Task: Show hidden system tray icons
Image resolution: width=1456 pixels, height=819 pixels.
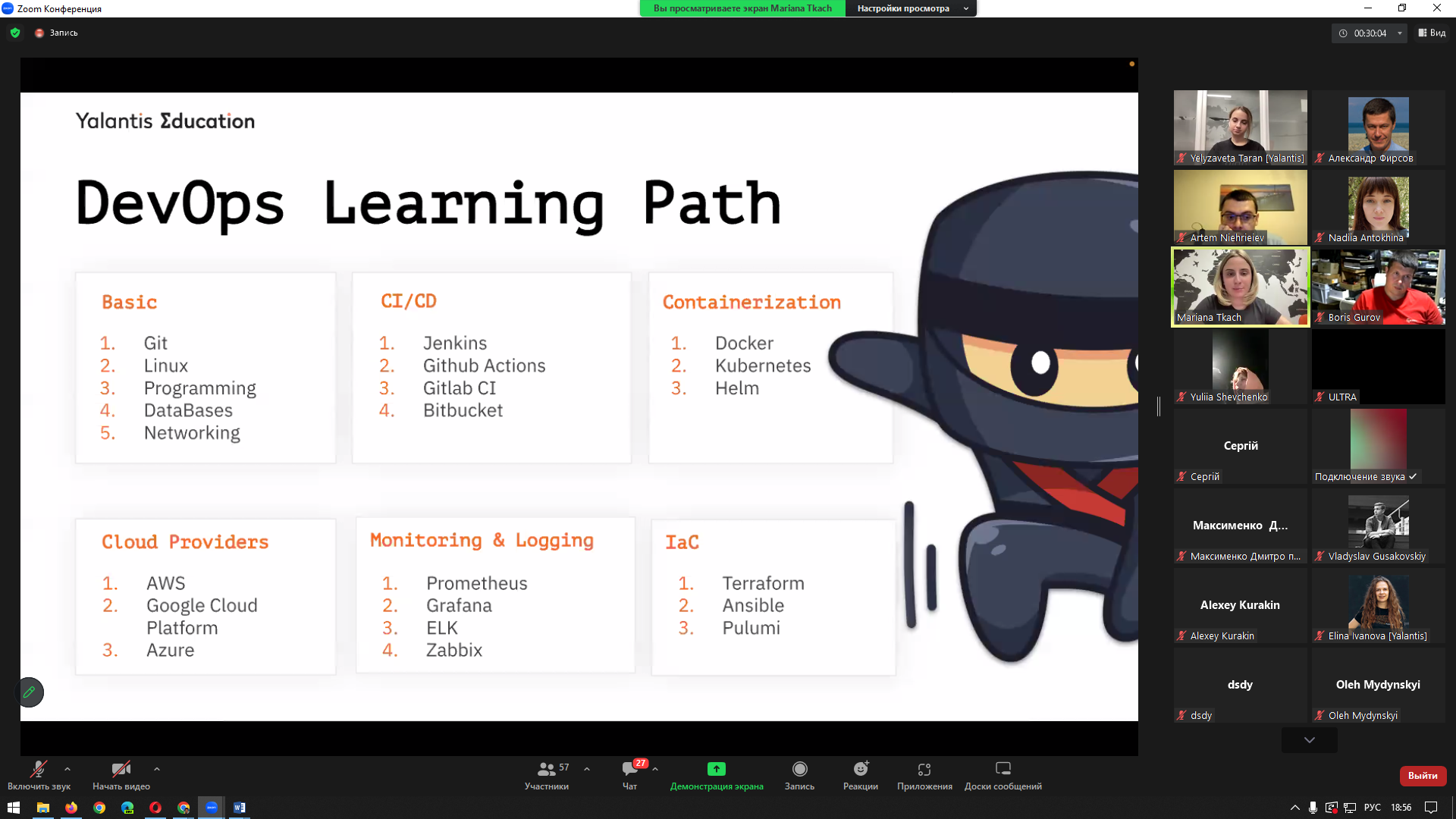Action: (1294, 808)
